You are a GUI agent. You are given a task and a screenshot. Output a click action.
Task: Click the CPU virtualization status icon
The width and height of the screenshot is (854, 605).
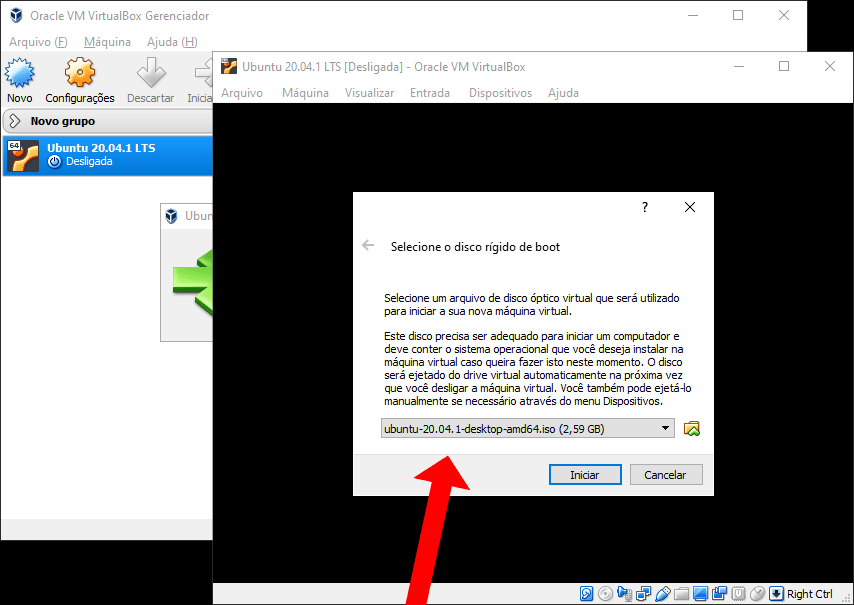[739, 594]
